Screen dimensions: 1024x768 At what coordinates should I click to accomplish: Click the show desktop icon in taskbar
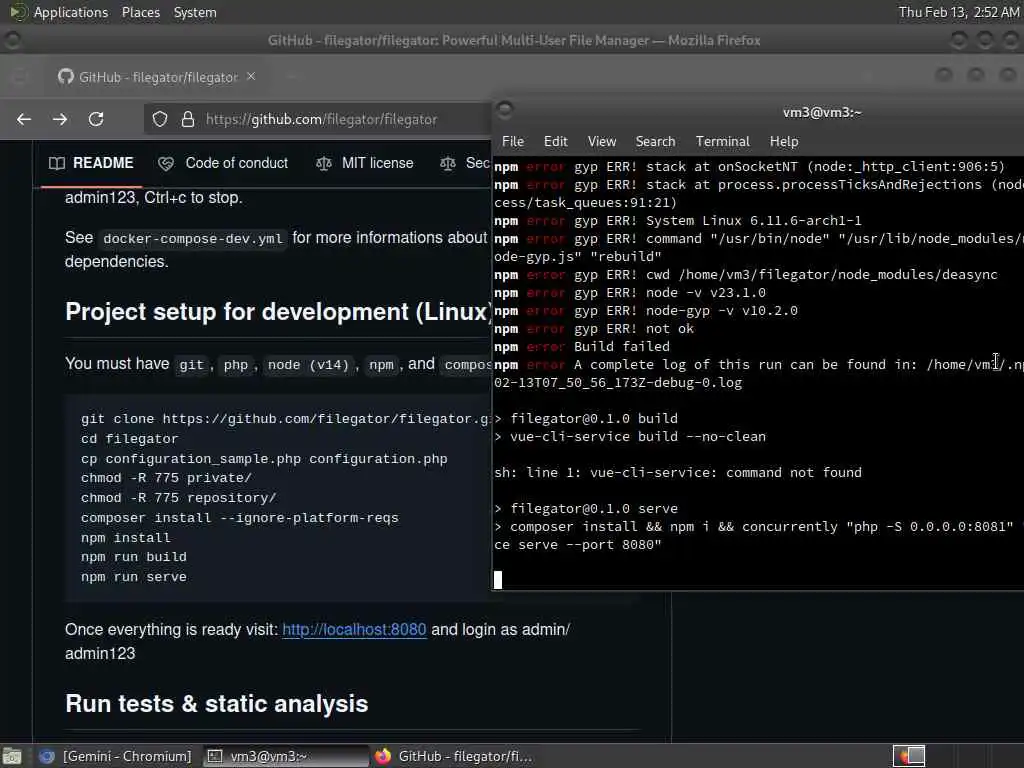click(12, 756)
